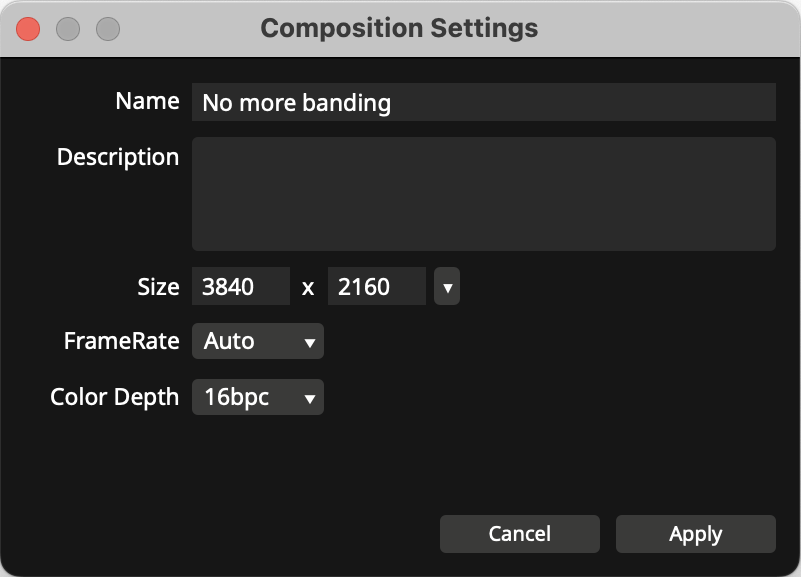The image size is (801, 577).
Task: Click the FrameRate label
Action: tap(121, 341)
